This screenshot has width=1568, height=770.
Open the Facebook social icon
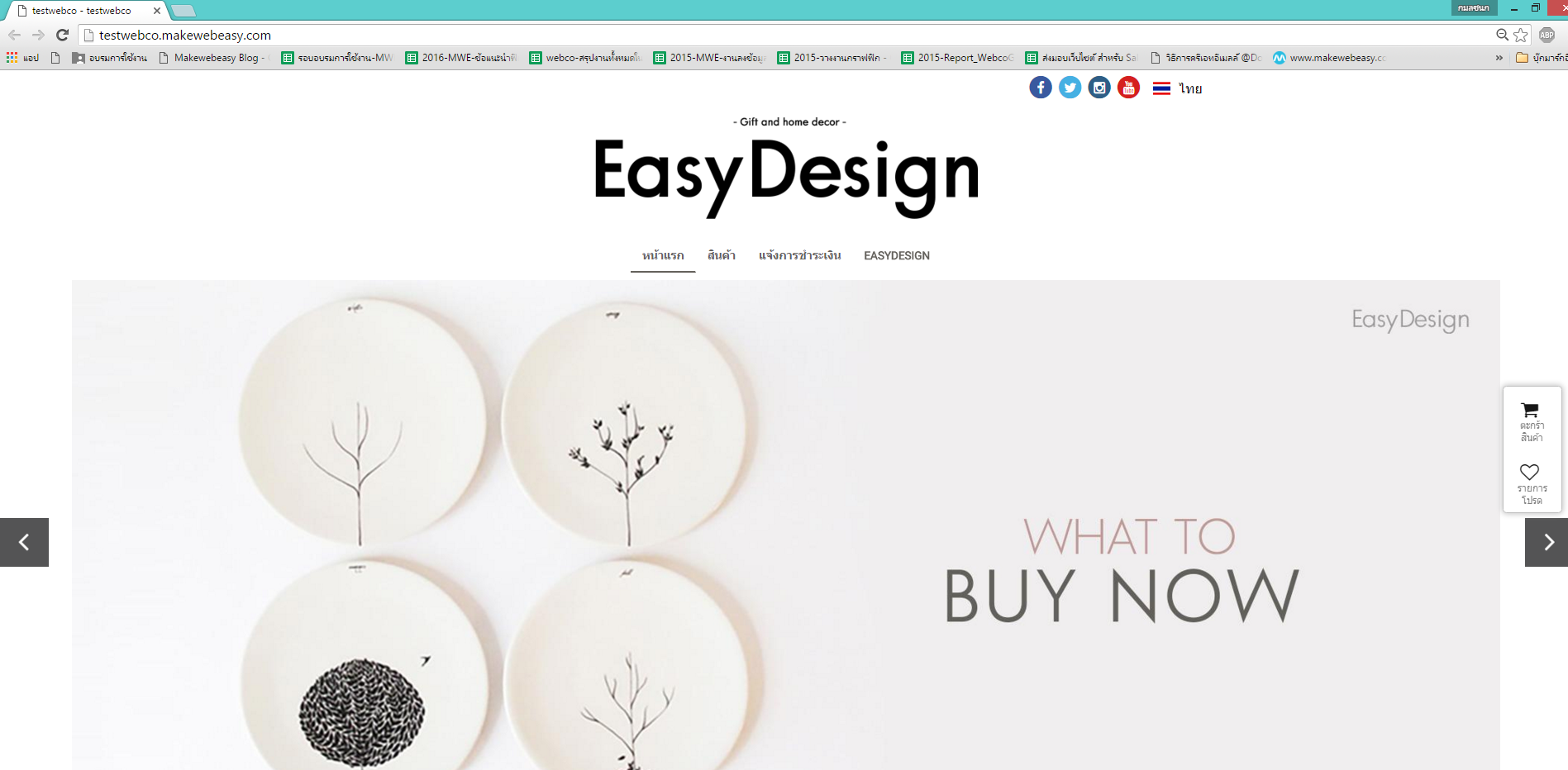(1041, 88)
